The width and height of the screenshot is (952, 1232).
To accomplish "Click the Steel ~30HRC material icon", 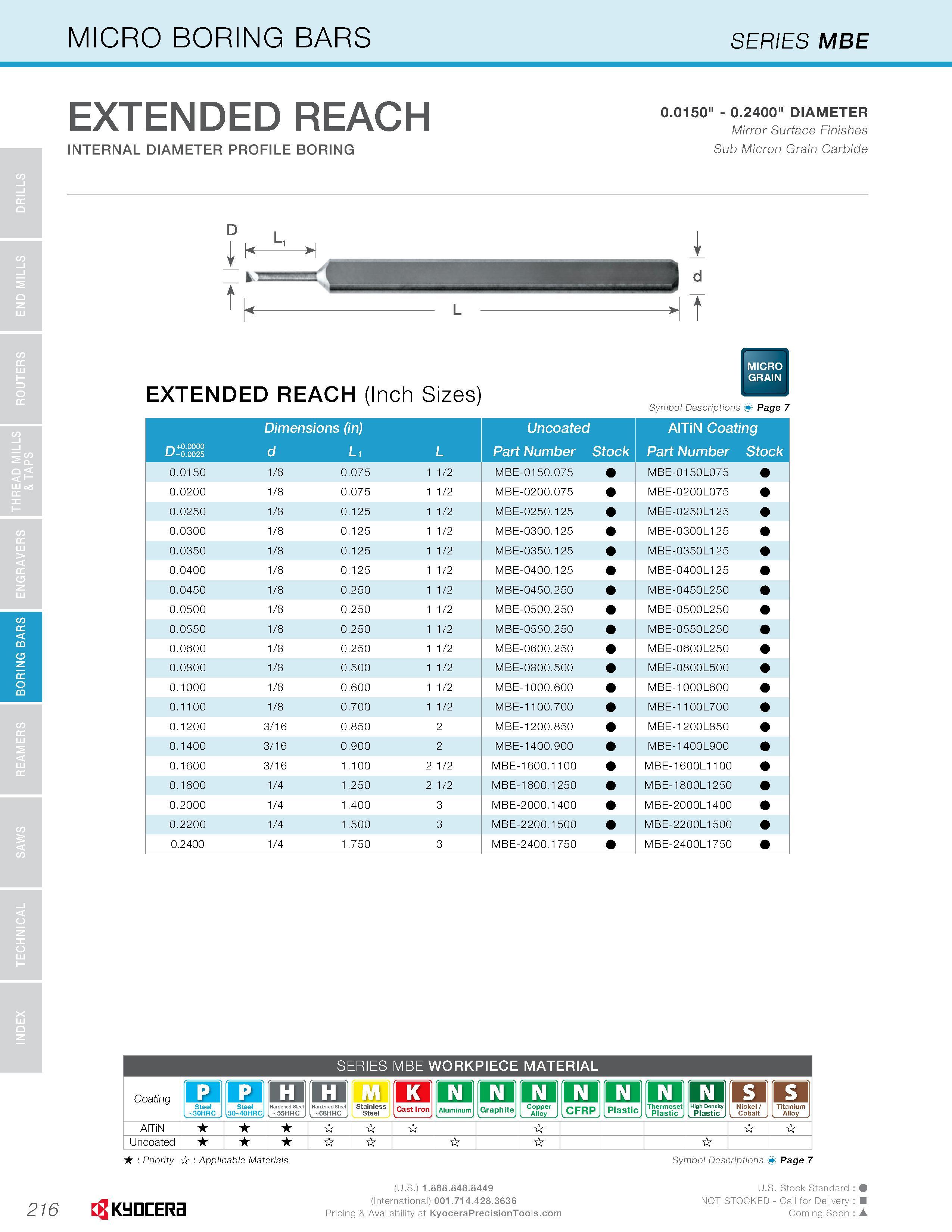I will coord(203,1098).
